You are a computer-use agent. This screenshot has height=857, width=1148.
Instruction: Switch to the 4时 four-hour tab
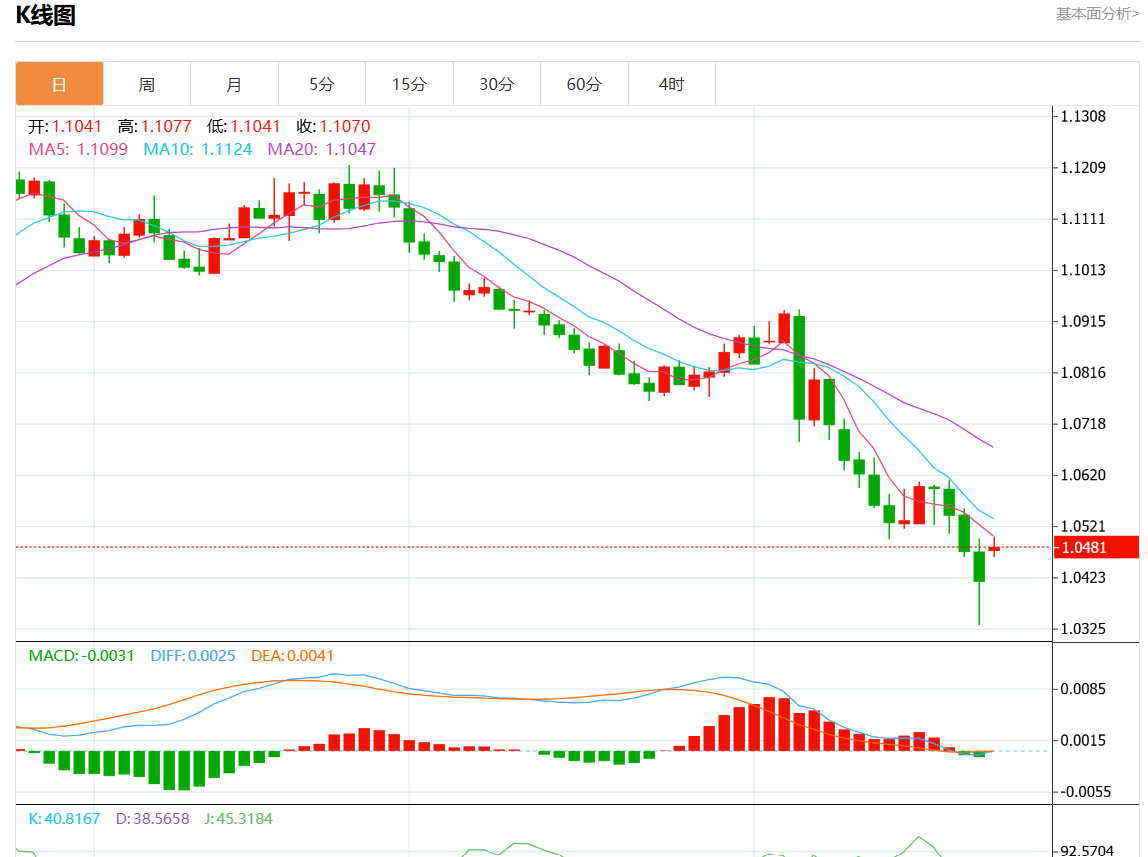(672, 84)
